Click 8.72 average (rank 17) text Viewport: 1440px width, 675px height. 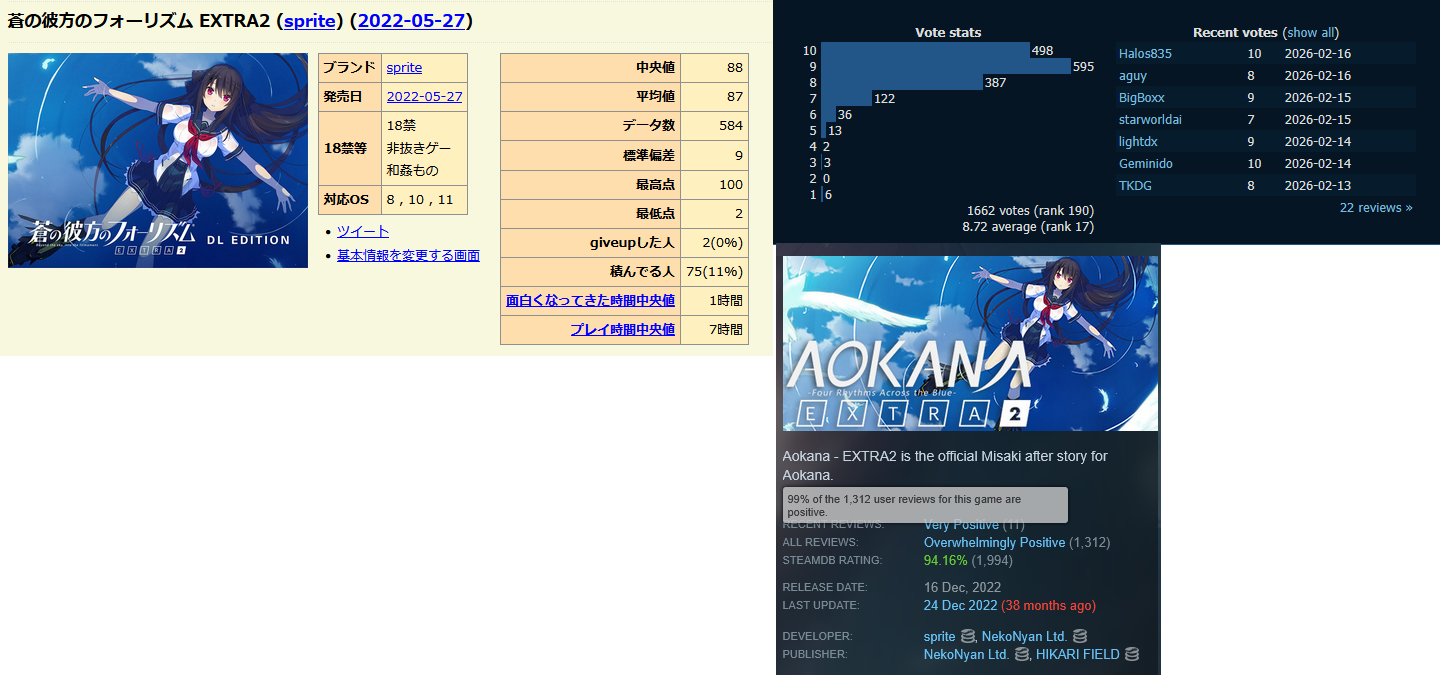click(1028, 227)
